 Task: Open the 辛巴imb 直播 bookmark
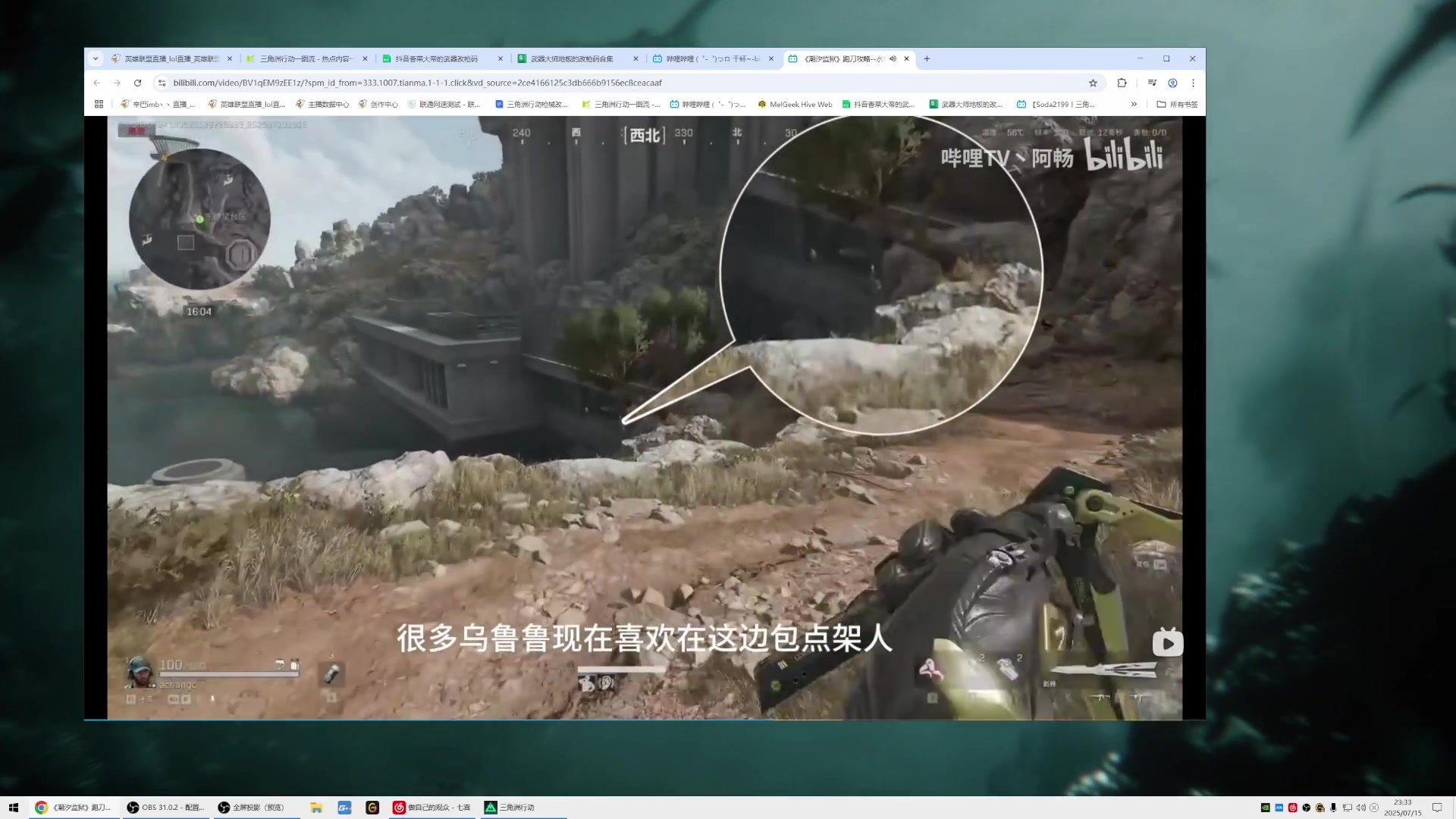click(158, 104)
